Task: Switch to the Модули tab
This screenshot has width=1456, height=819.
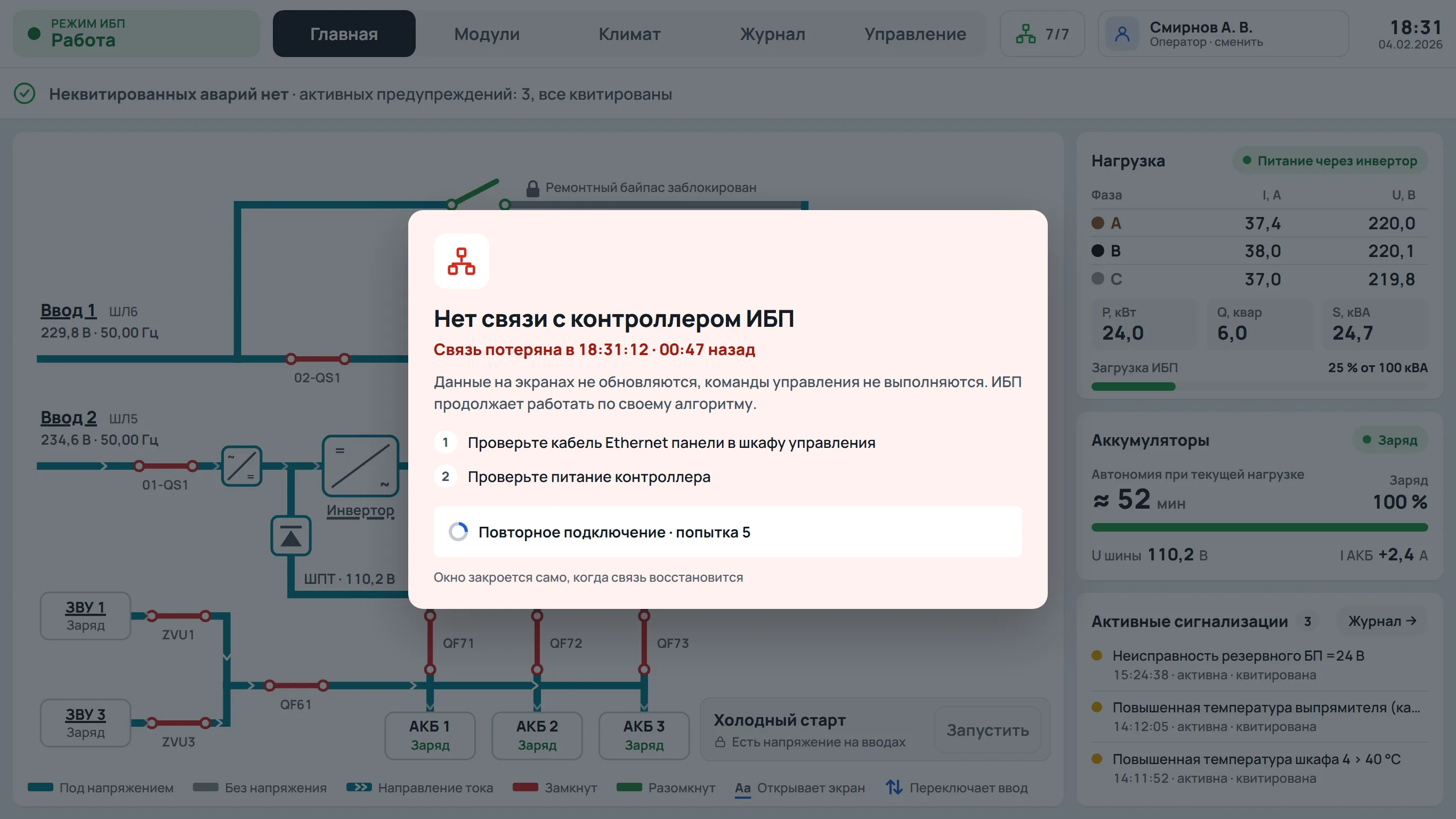Action: coord(487,34)
